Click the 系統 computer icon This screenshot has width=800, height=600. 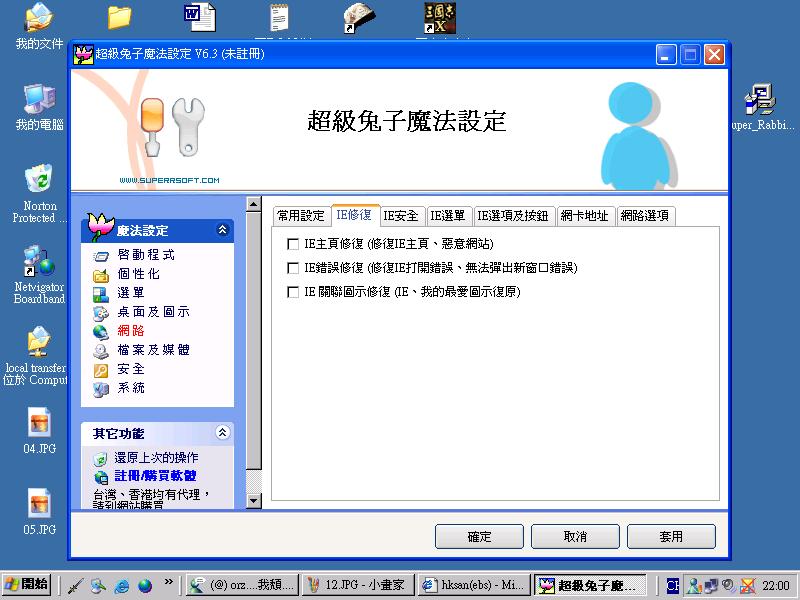[x=101, y=389]
